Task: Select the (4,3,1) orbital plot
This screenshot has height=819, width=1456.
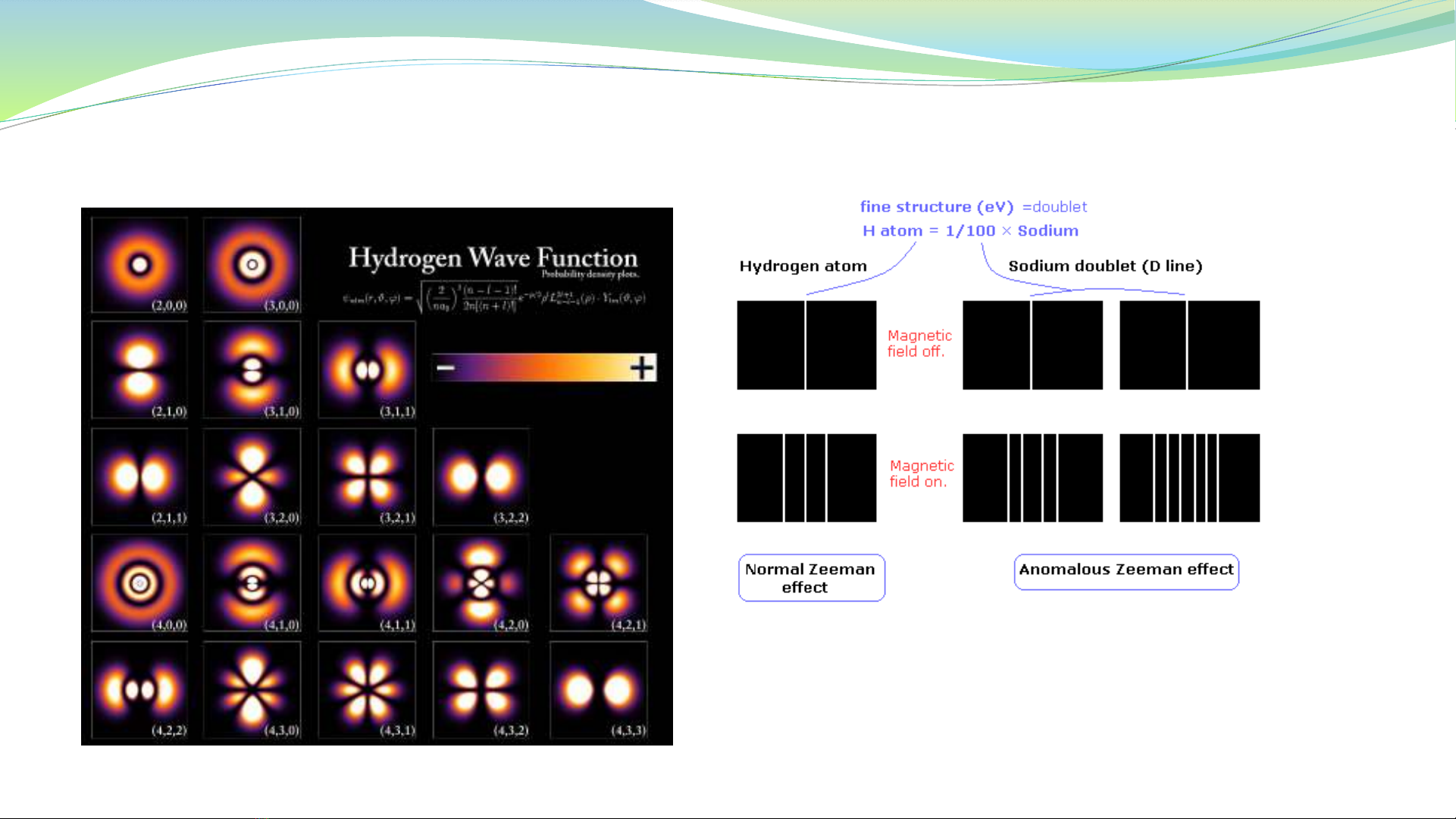Action: (368, 690)
